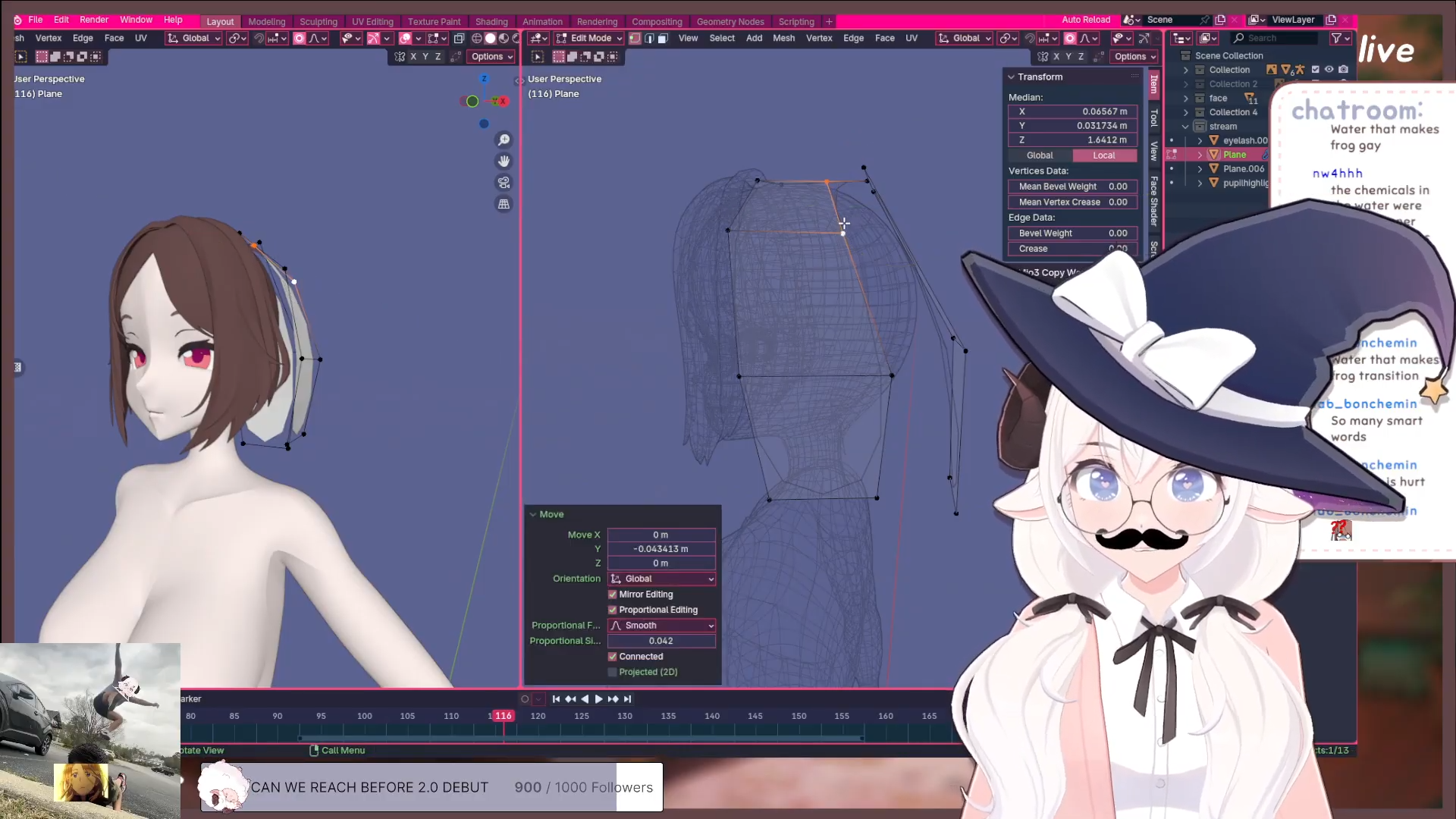The image size is (1456, 819).
Task: Click mesh symmetry butterfly icon in right viewport
Action: (1043, 57)
